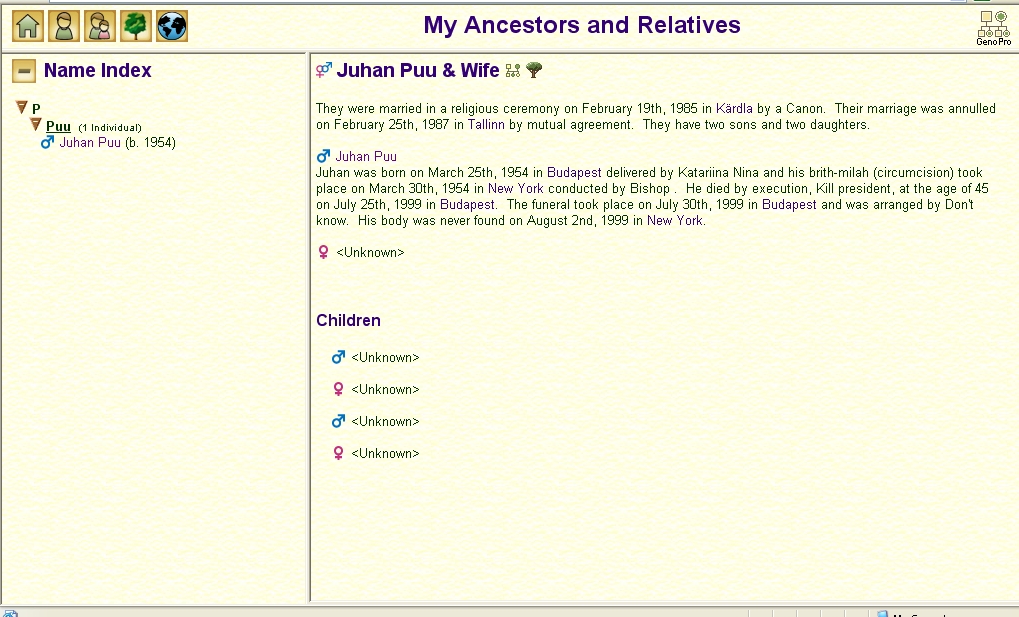The width and height of the screenshot is (1019, 617).
Task: Collapse the Name Index panel
Action: click(24, 71)
